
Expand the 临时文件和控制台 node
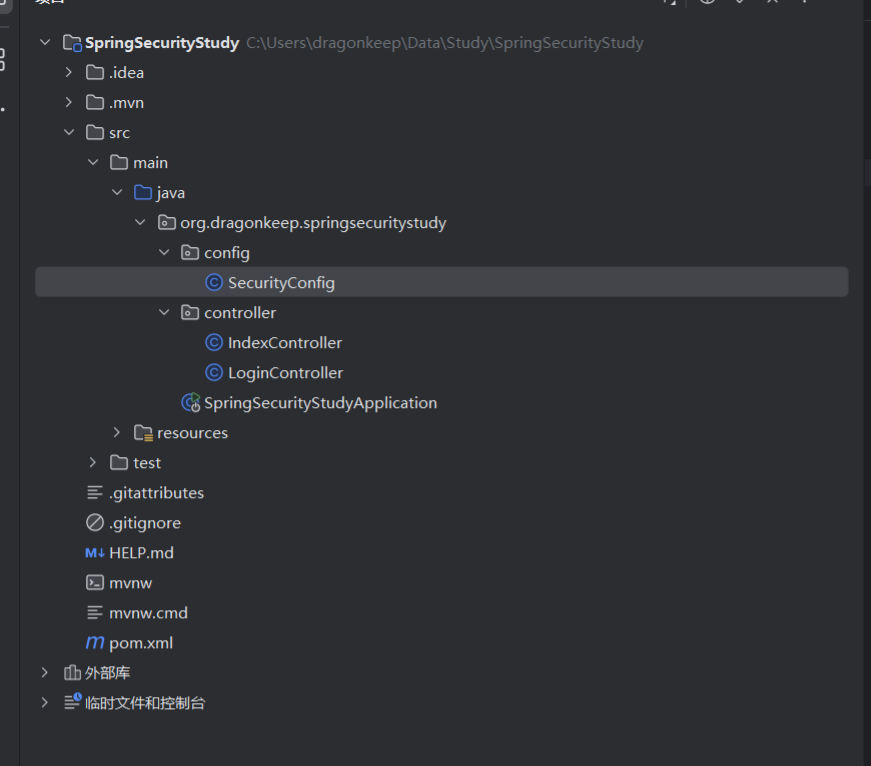[44, 703]
